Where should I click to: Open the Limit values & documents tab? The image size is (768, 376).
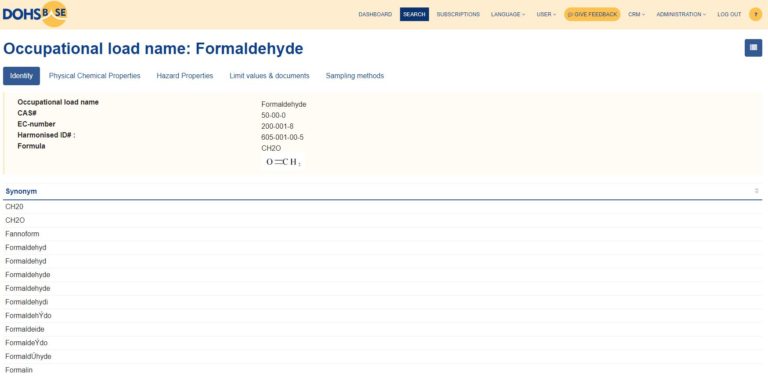[x=269, y=76]
